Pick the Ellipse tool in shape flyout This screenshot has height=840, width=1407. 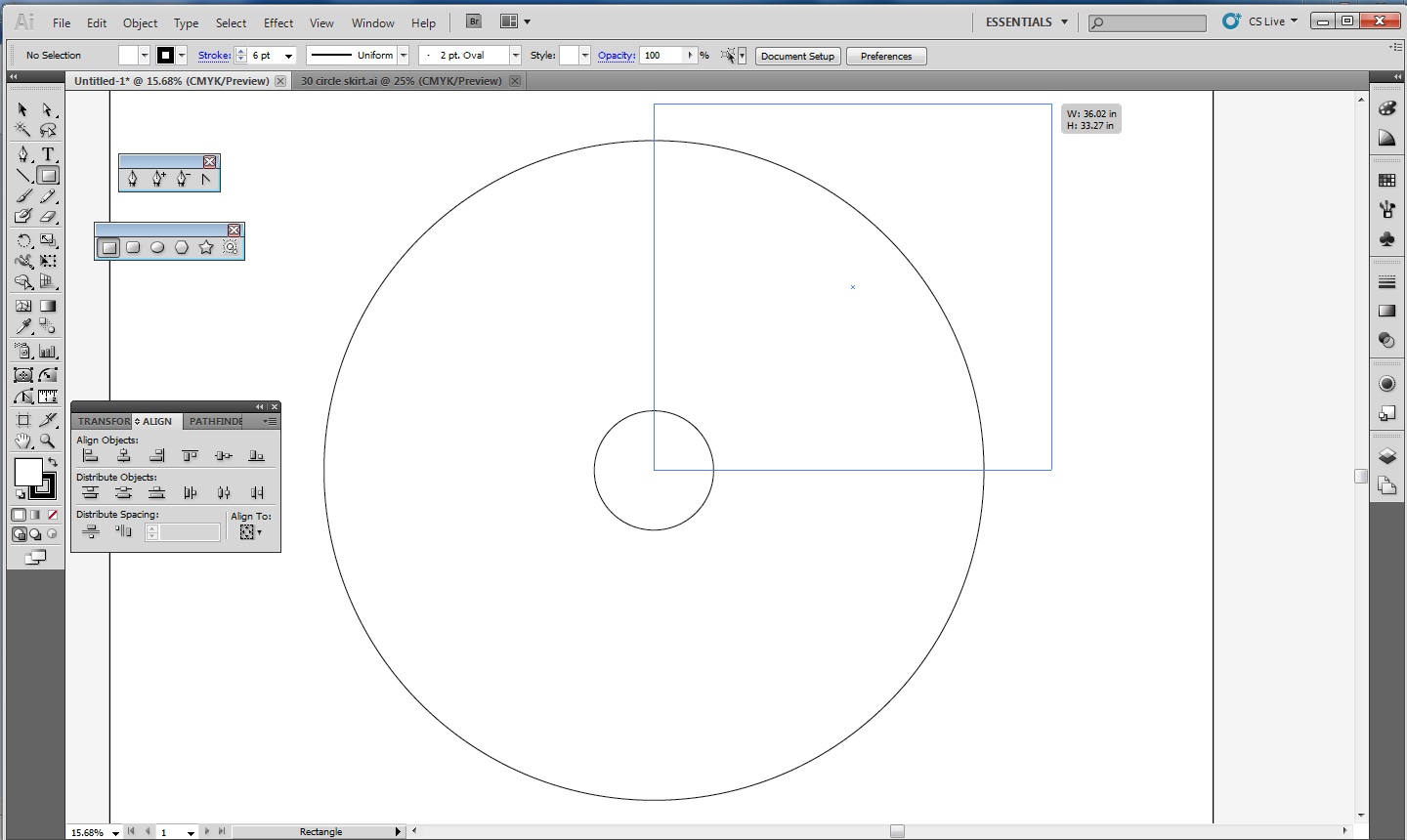(157, 247)
